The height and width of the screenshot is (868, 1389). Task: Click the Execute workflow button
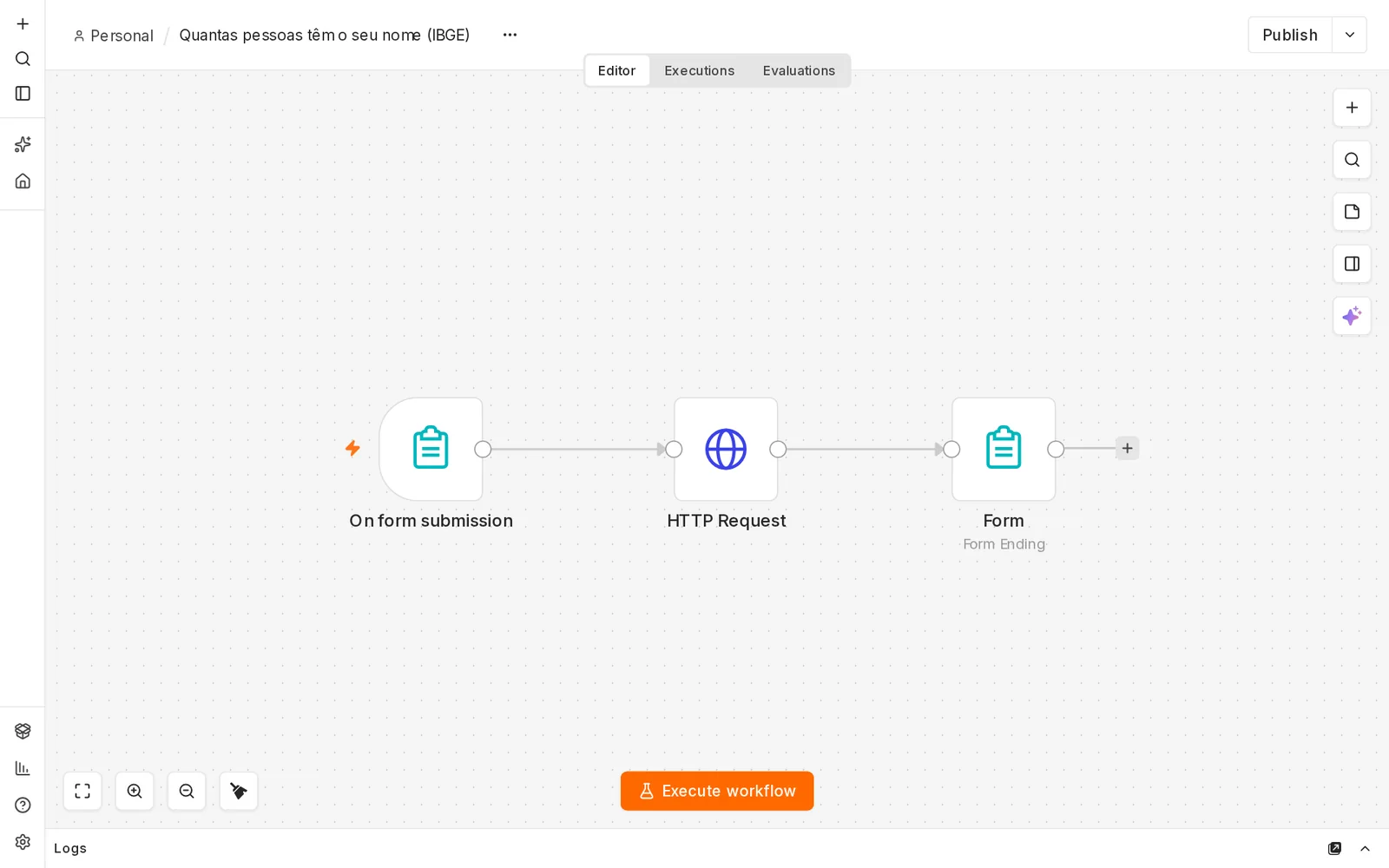click(x=717, y=791)
